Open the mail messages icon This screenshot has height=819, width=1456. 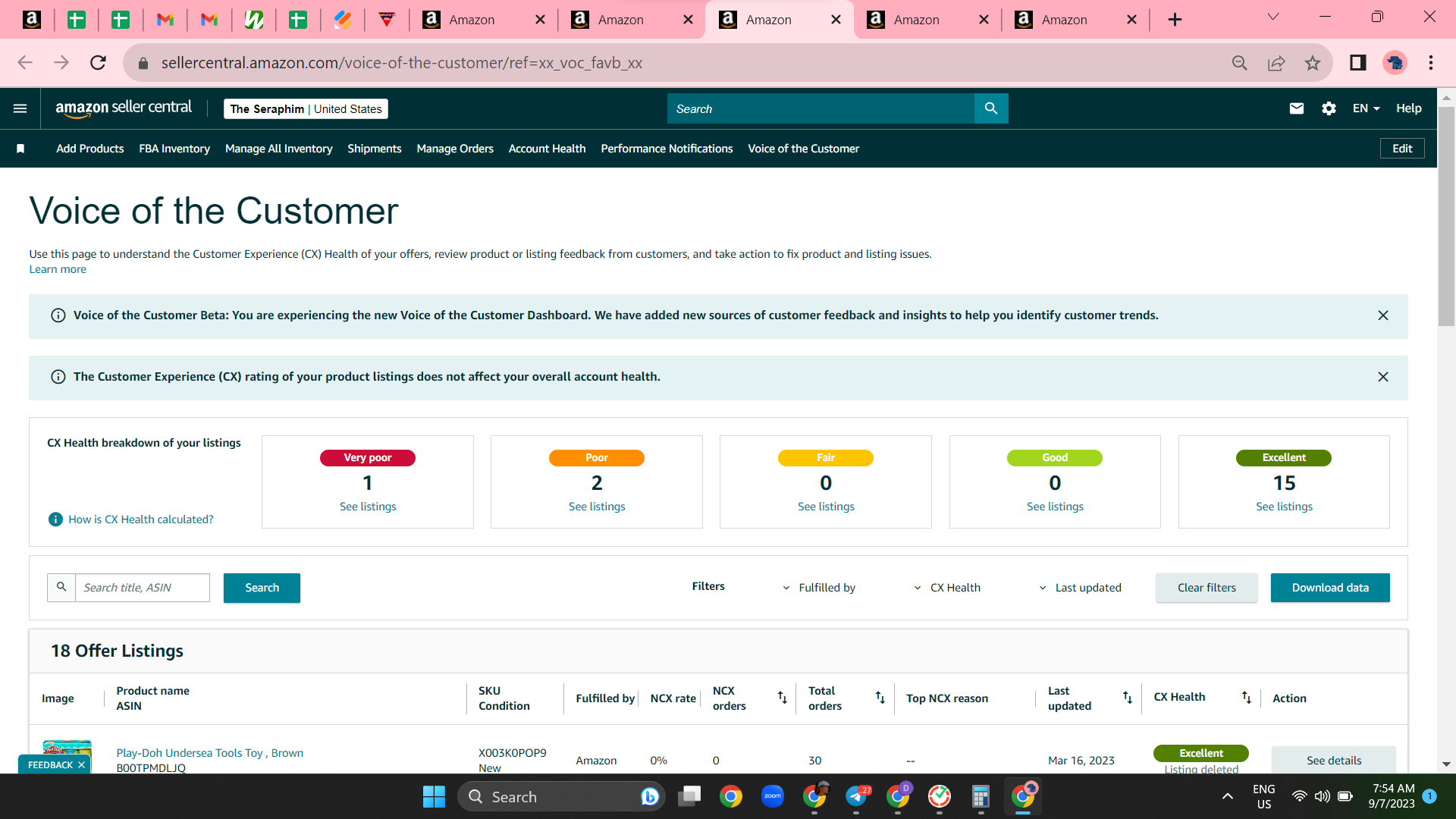pos(1297,108)
